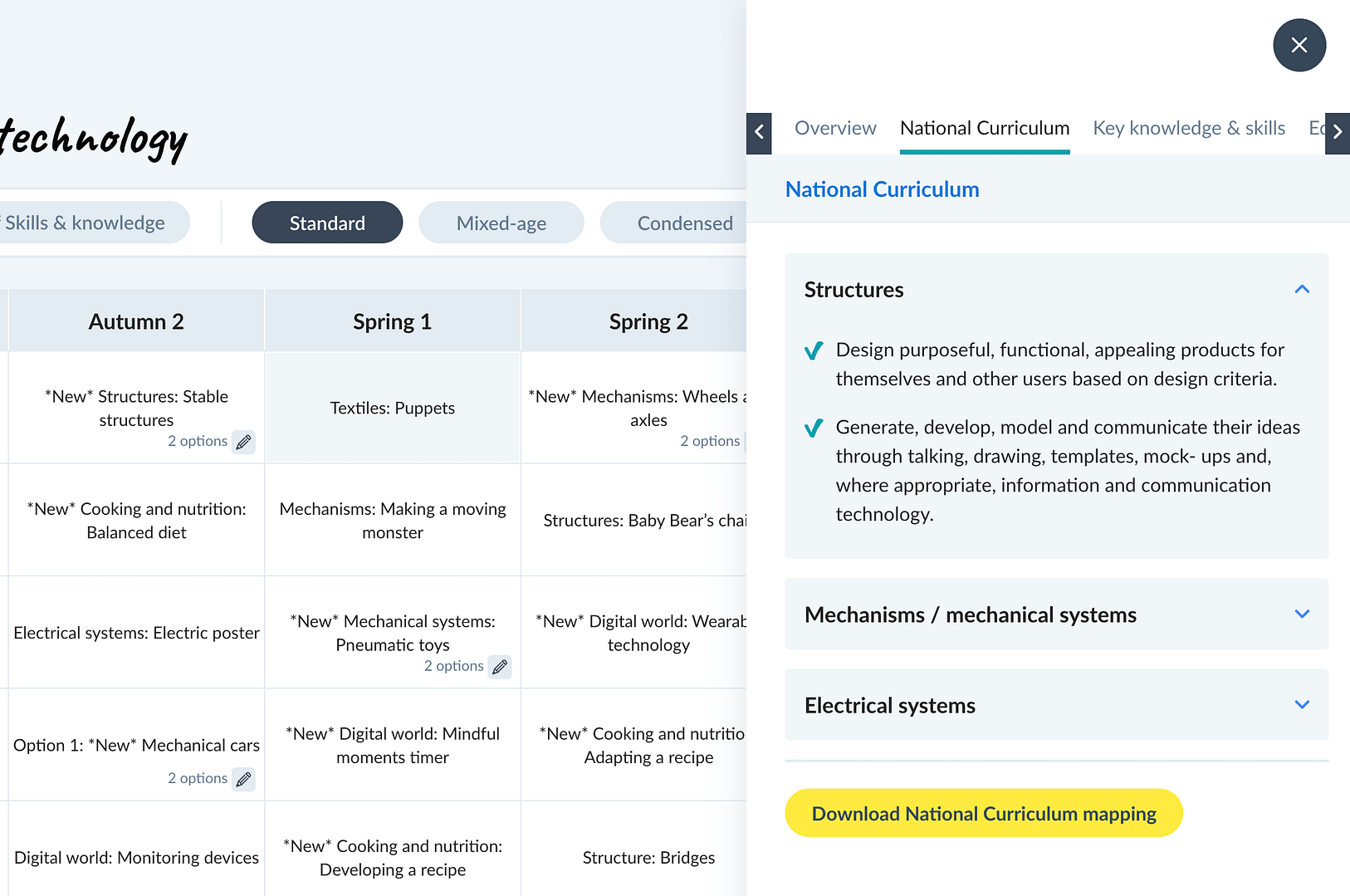Open Mechanisms: Making a moving monster
Image resolution: width=1350 pixels, height=896 pixels.
click(393, 521)
